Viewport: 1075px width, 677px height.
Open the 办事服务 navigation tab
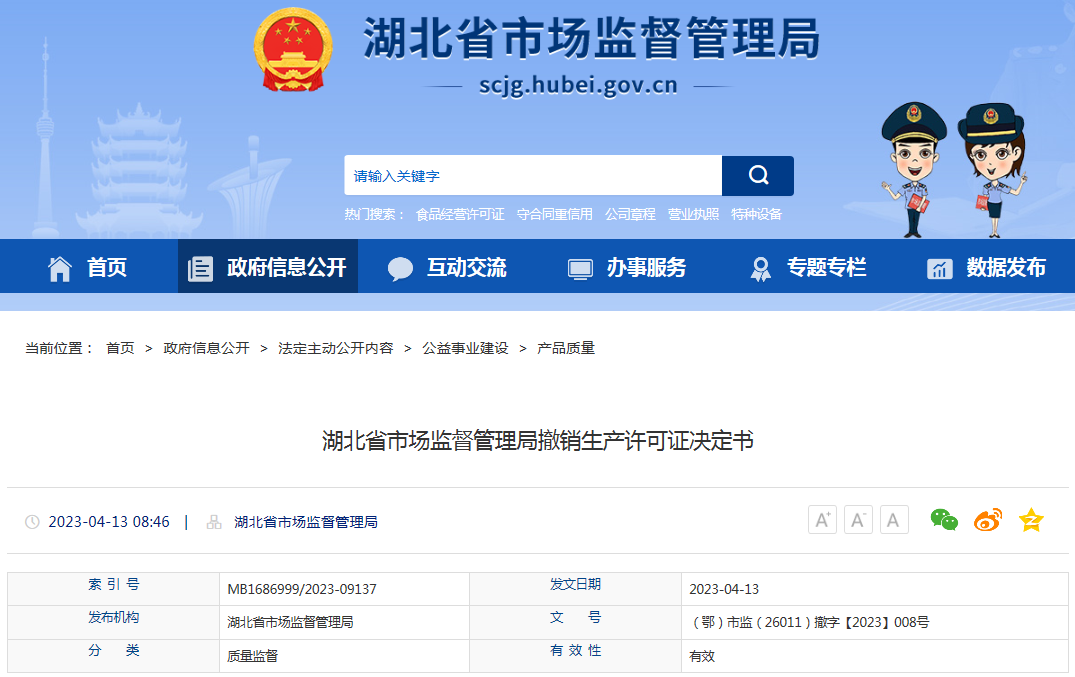pyautogui.click(x=627, y=266)
